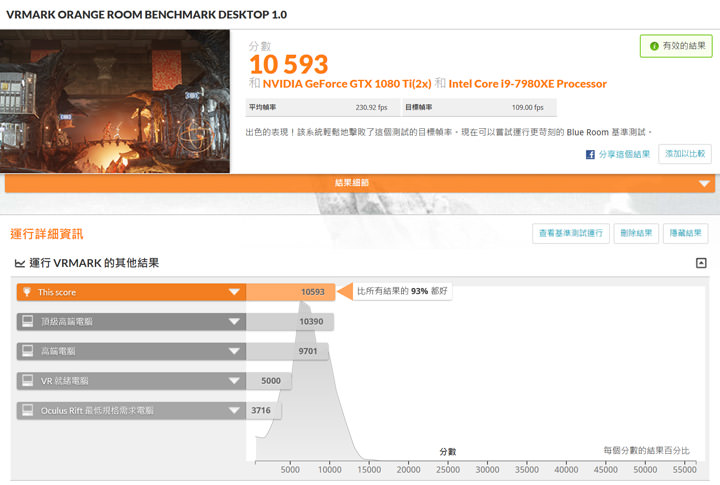The width and height of the screenshot is (720, 485).
Task: Click the 93% better-than-all-results tooltip
Action: tap(402, 291)
